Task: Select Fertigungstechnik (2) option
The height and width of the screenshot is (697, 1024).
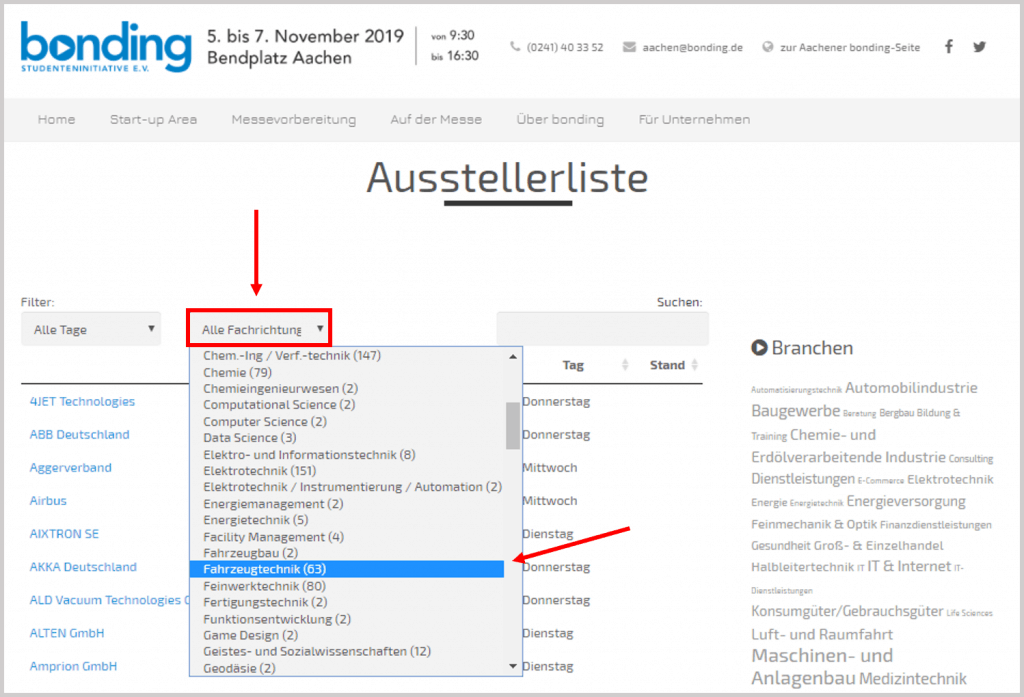Action: tap(265, 602)
